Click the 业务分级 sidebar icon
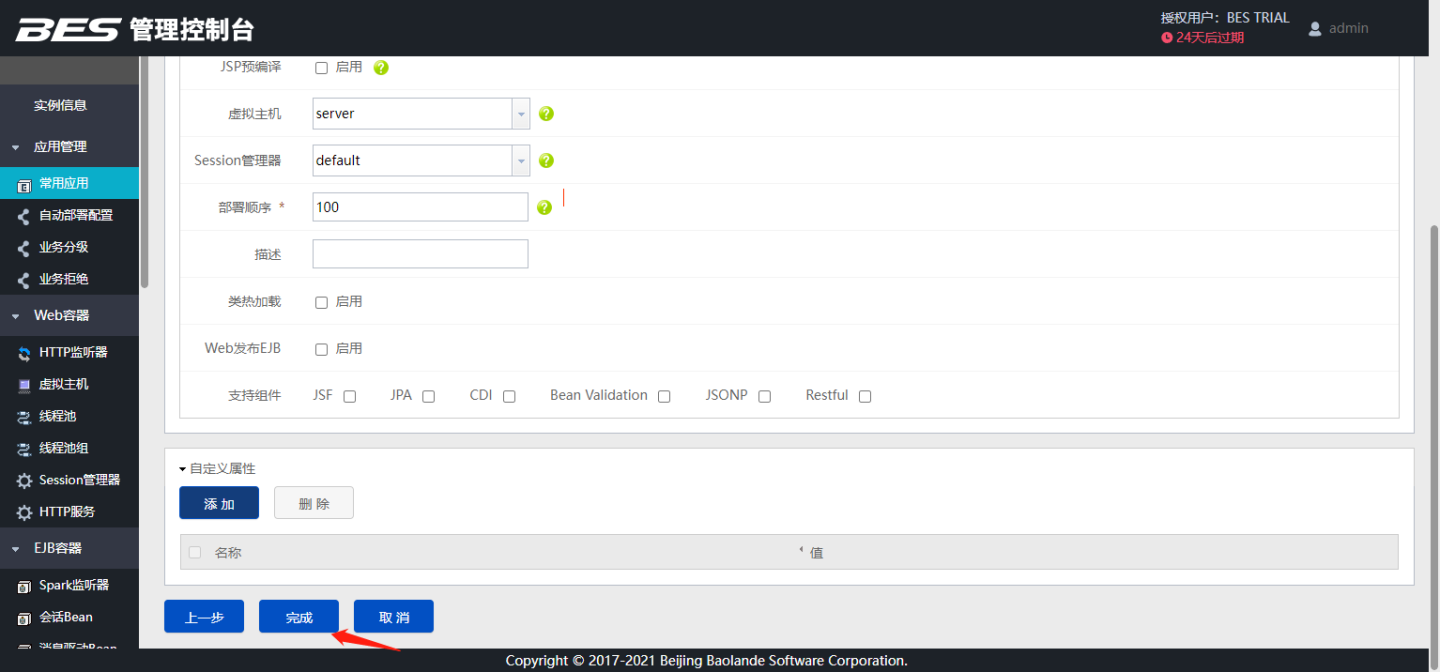 (x=24, y=248)
